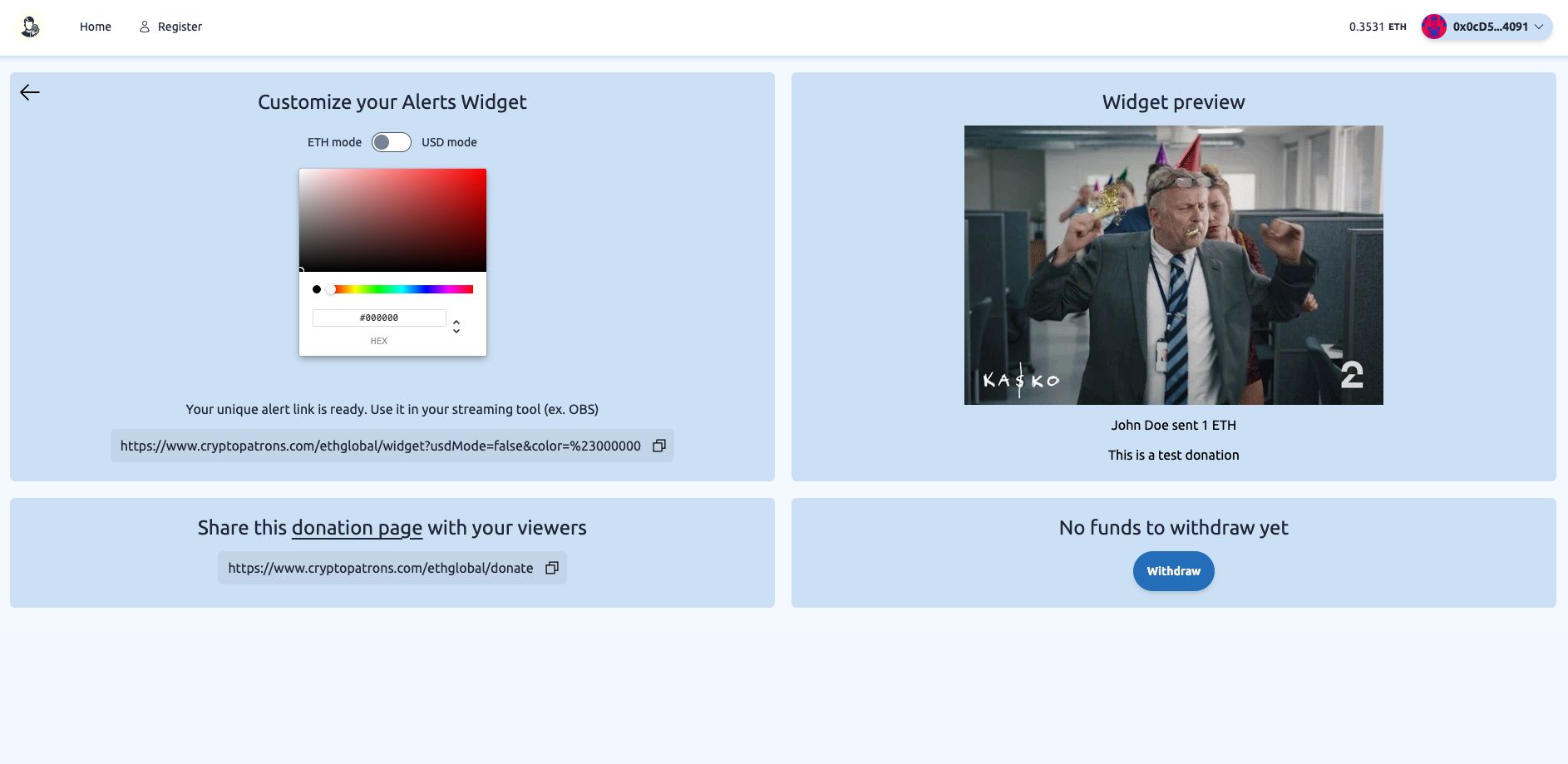Open the wallet account dropdown chevron
This screenshot has height=764, width=1568.
1539,27
